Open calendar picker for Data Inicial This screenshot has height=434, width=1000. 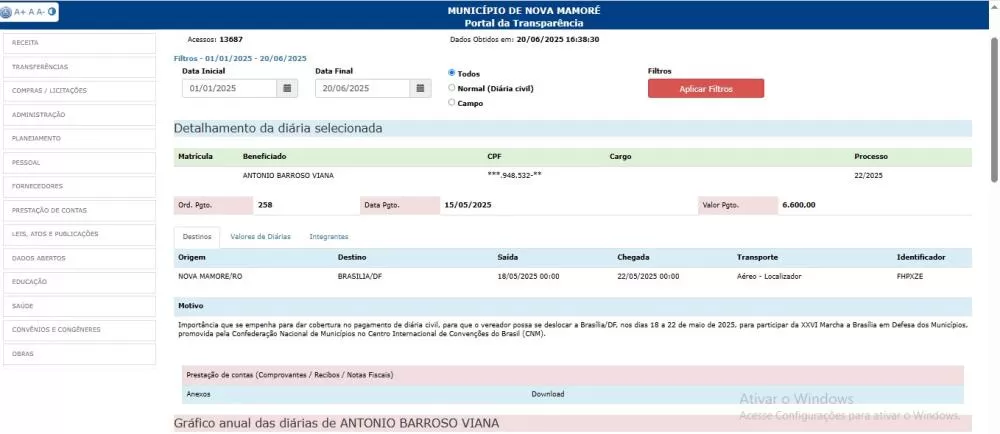[x=288, y=88]
